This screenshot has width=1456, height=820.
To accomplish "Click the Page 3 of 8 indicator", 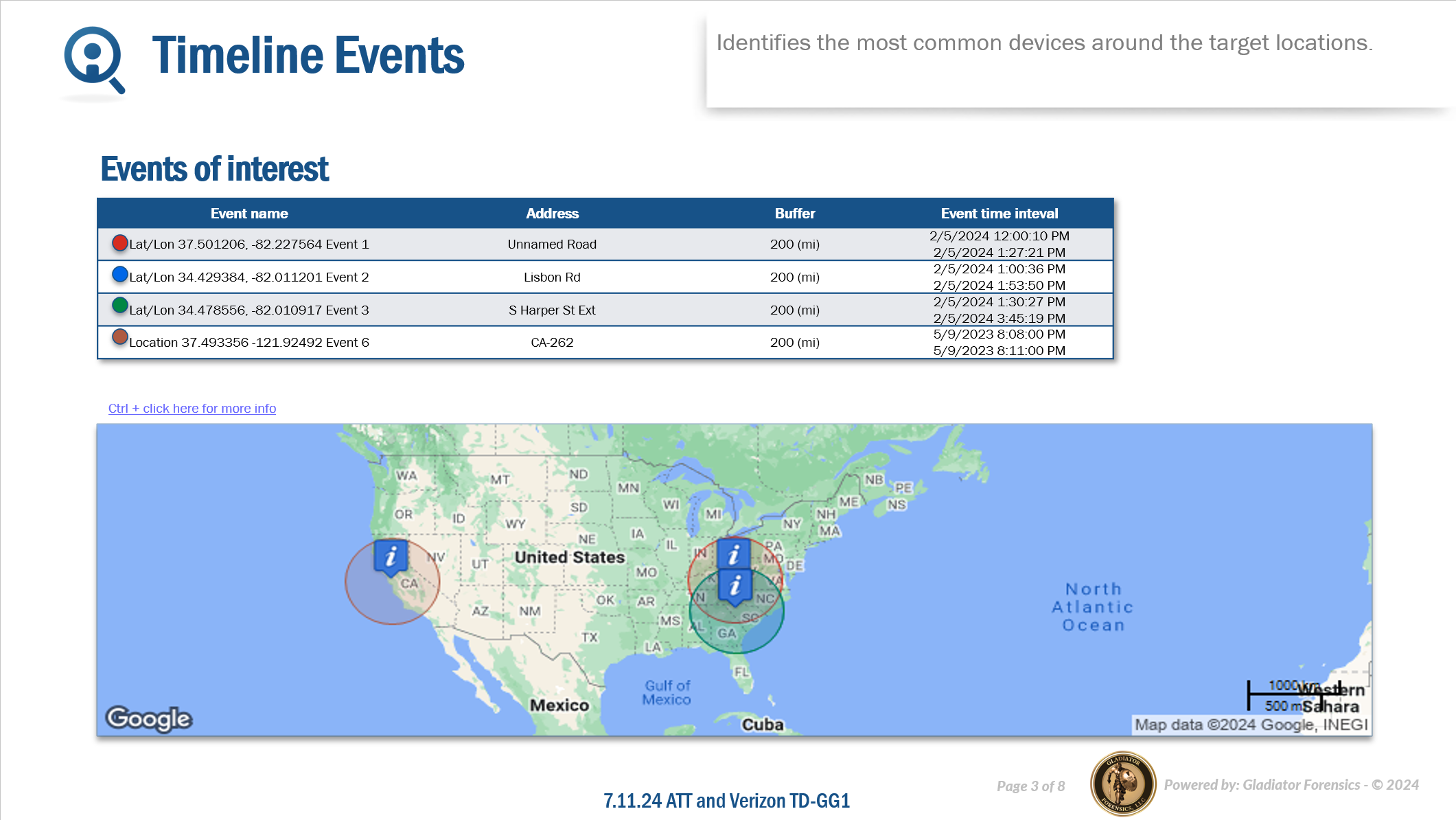I will point(1030,786).
